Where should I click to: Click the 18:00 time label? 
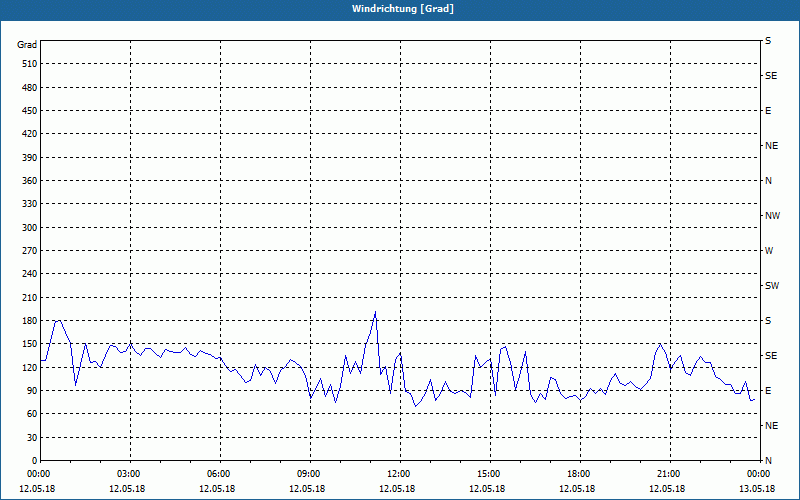[x=580, y=474]
